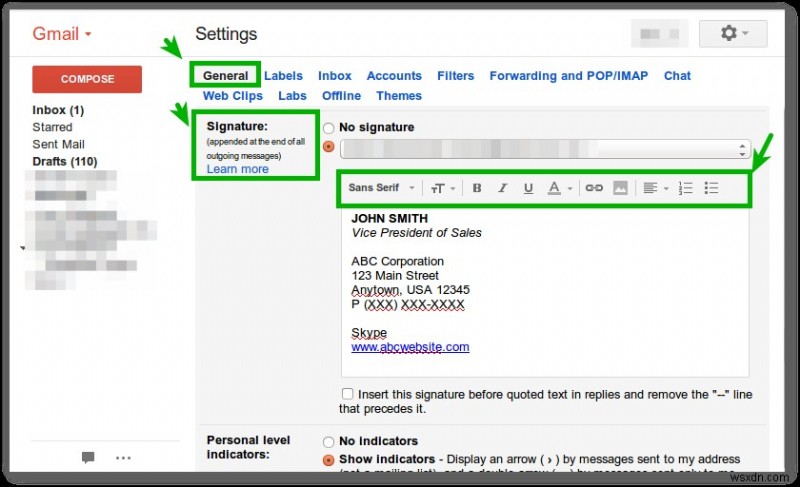Open the Starred folder
This screenshot has width=800, height=487.
click(x=52, y=127)
